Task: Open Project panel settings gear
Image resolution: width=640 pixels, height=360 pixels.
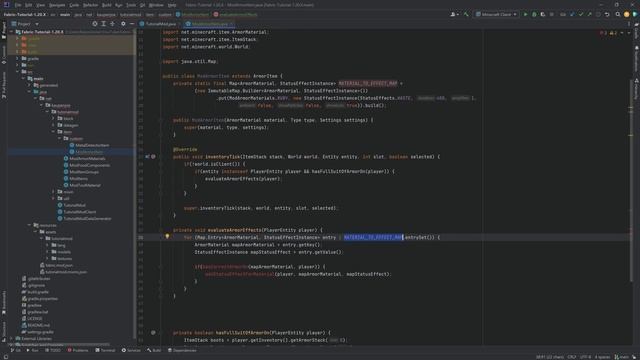Action: [x=123, y=24]
